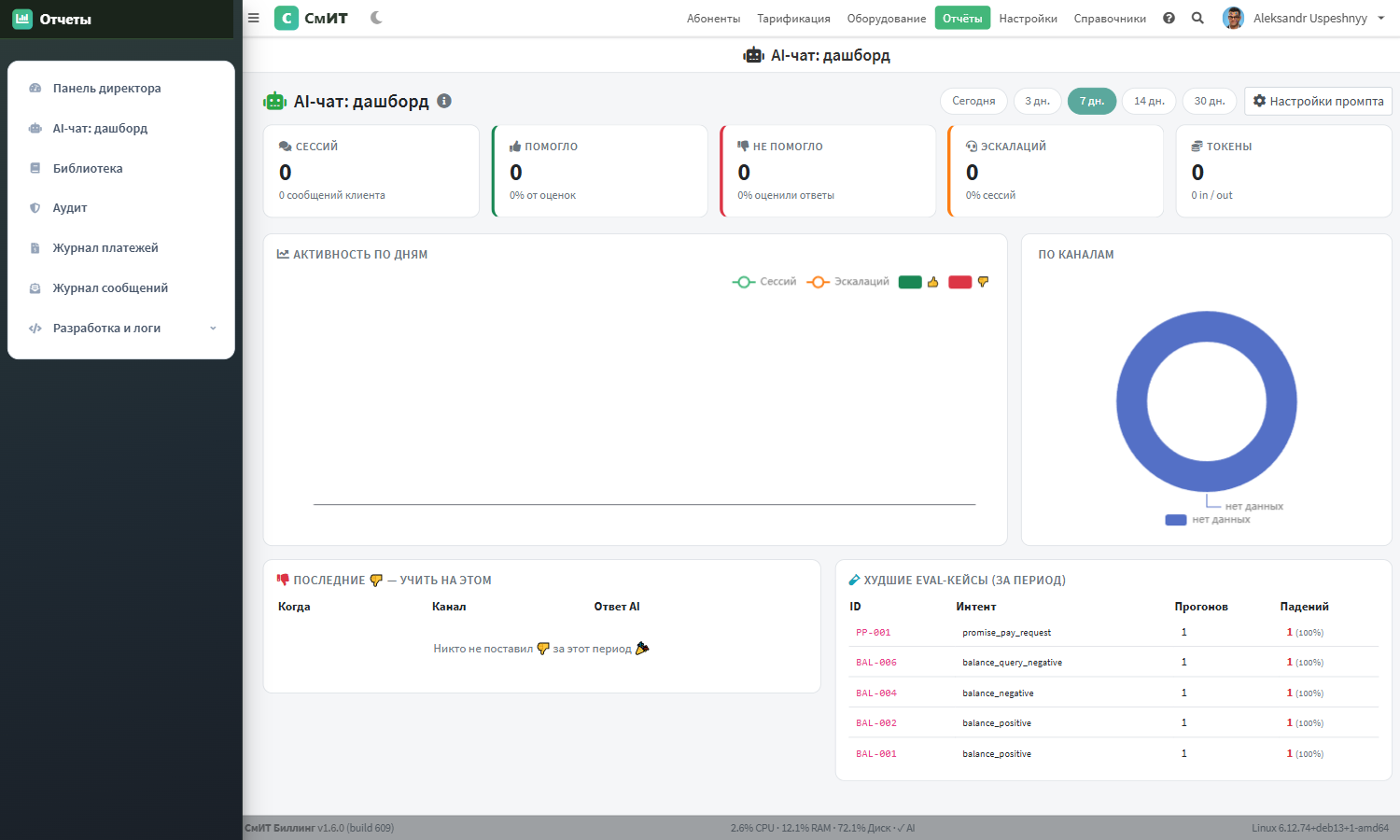Click Разработка и логи code icon
1400x840 pixels.
(x=35, y=329)
